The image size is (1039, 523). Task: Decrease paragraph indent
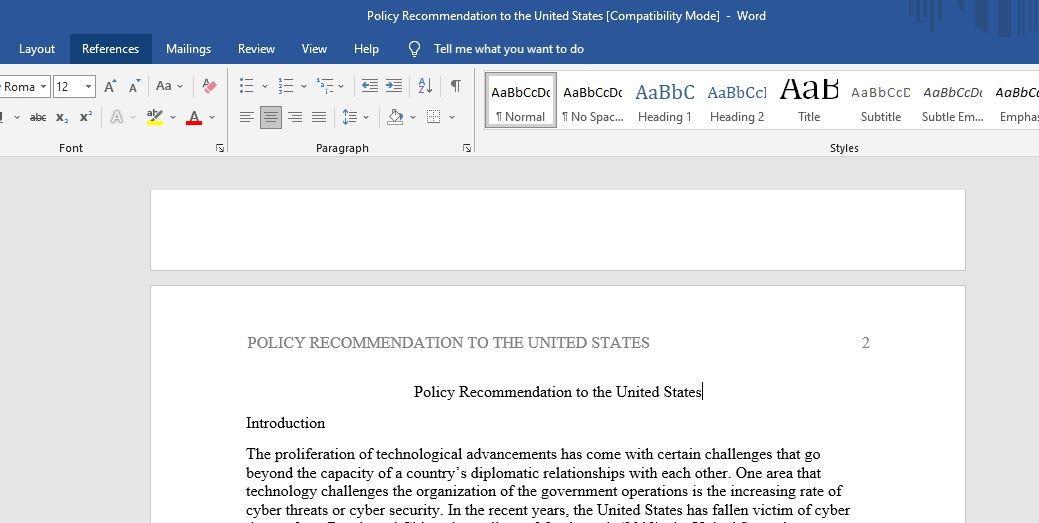(370, 86)
